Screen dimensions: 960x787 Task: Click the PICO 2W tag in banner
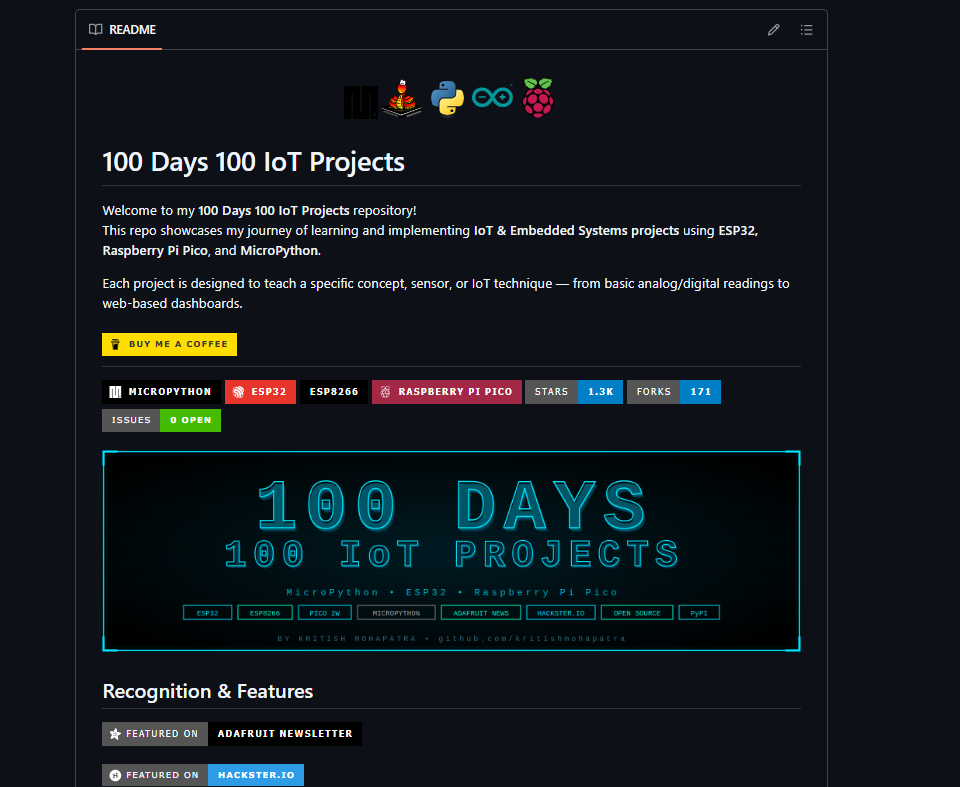[x=324, y=613]
